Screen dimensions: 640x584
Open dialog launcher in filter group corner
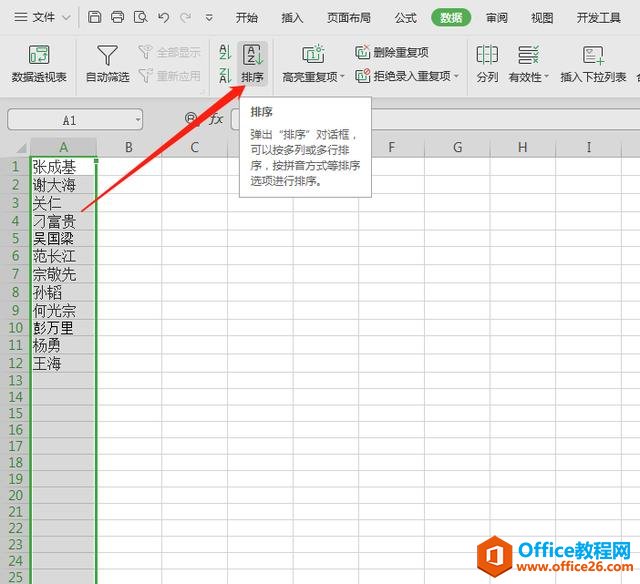(x=202, y=92)
